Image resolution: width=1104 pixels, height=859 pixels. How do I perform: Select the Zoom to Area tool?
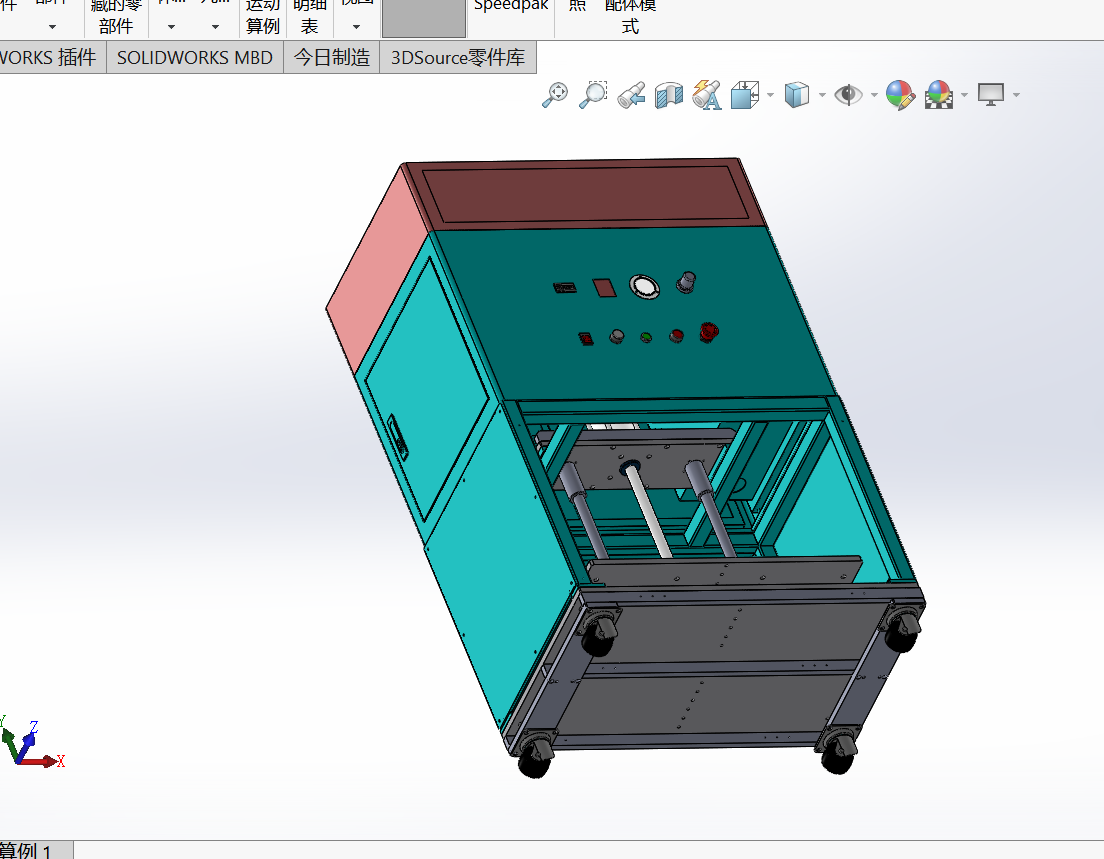point(593,95)
